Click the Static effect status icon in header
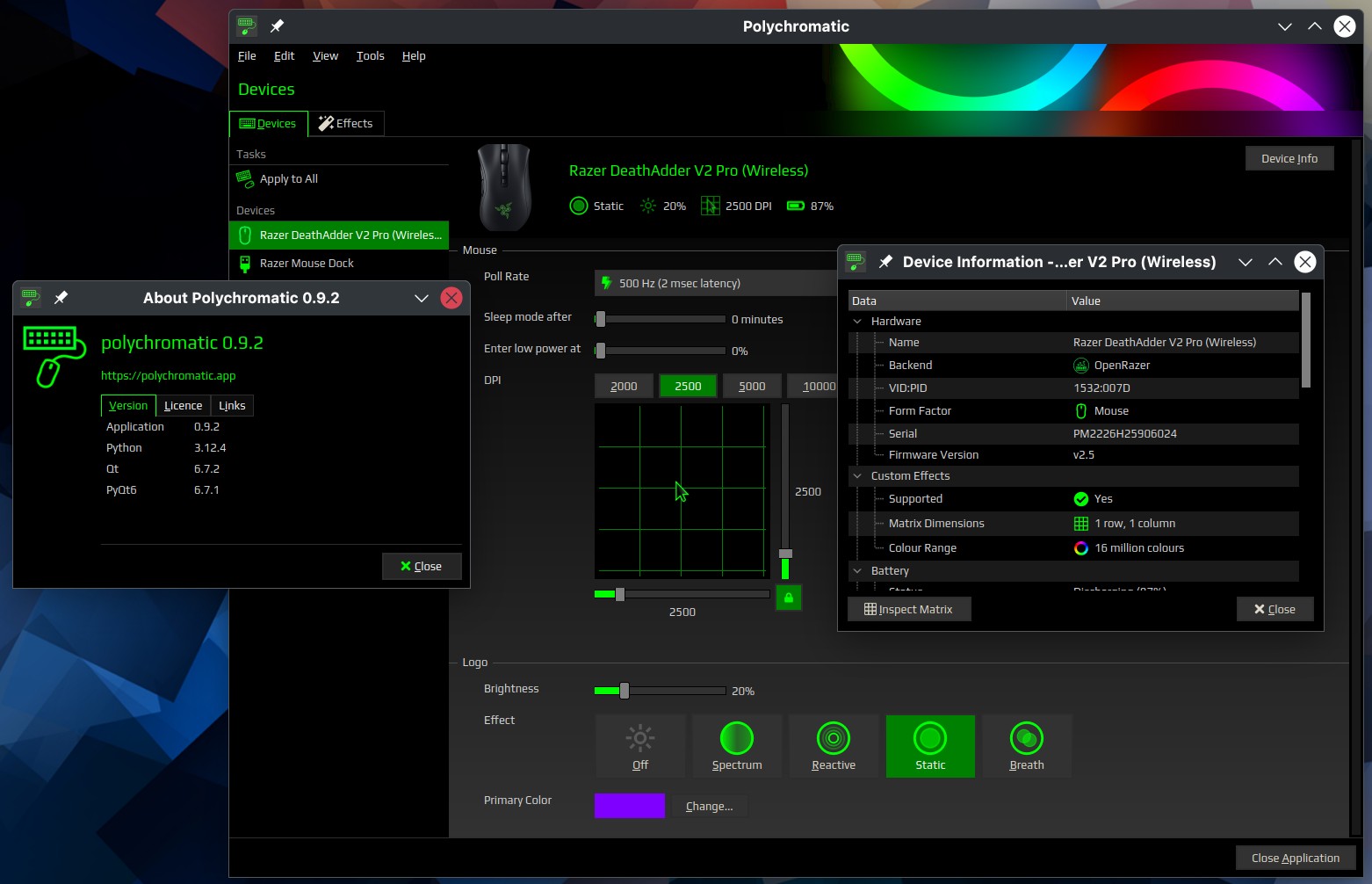1372x884 pixels. point(578,206)
